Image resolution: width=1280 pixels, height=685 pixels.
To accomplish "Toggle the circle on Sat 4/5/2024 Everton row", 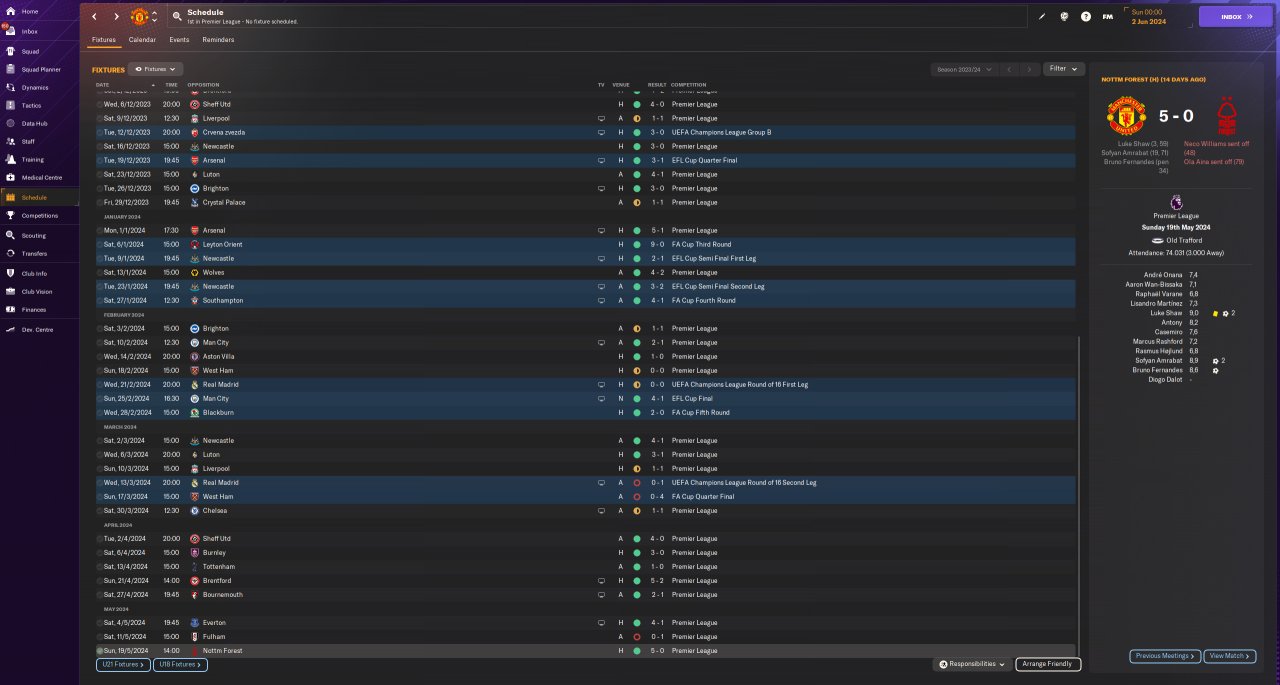I will pos(100,622).
